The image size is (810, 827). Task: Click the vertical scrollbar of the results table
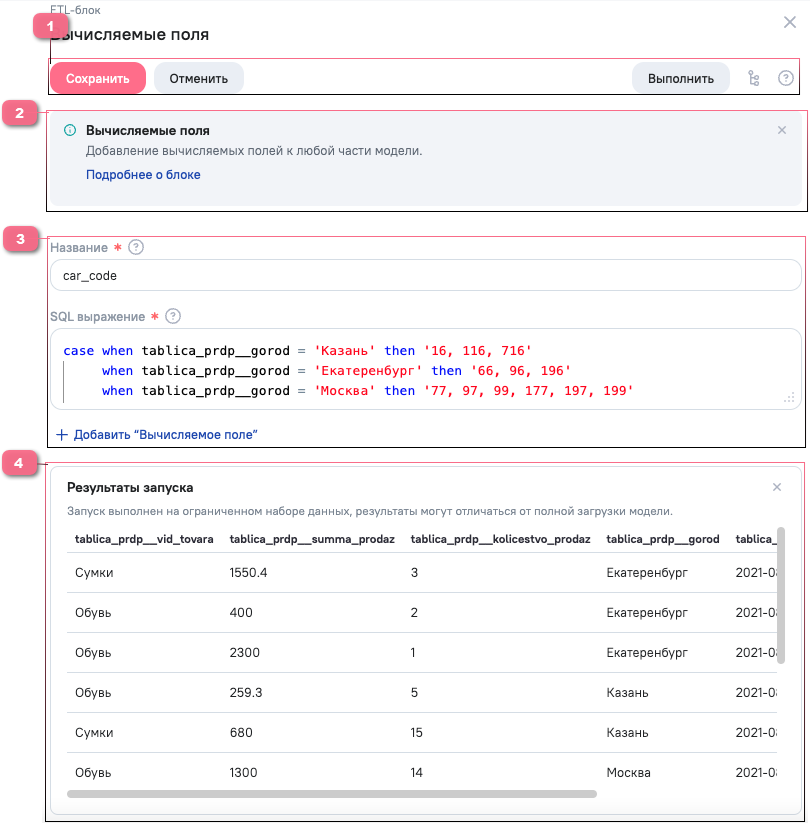[x=781, y=595]
